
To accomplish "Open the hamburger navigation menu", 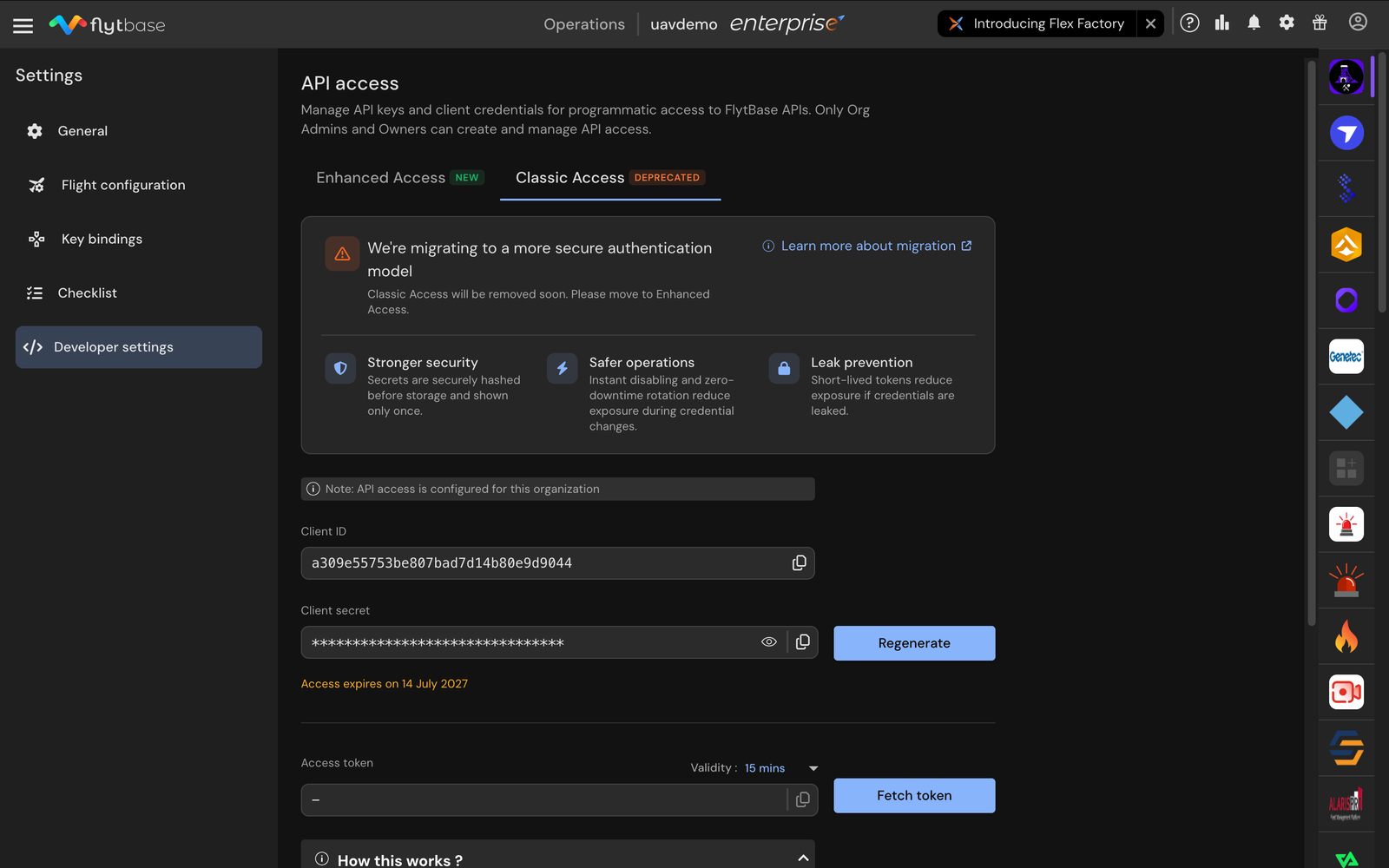I will pyautogui.click(x=23, y=25).
